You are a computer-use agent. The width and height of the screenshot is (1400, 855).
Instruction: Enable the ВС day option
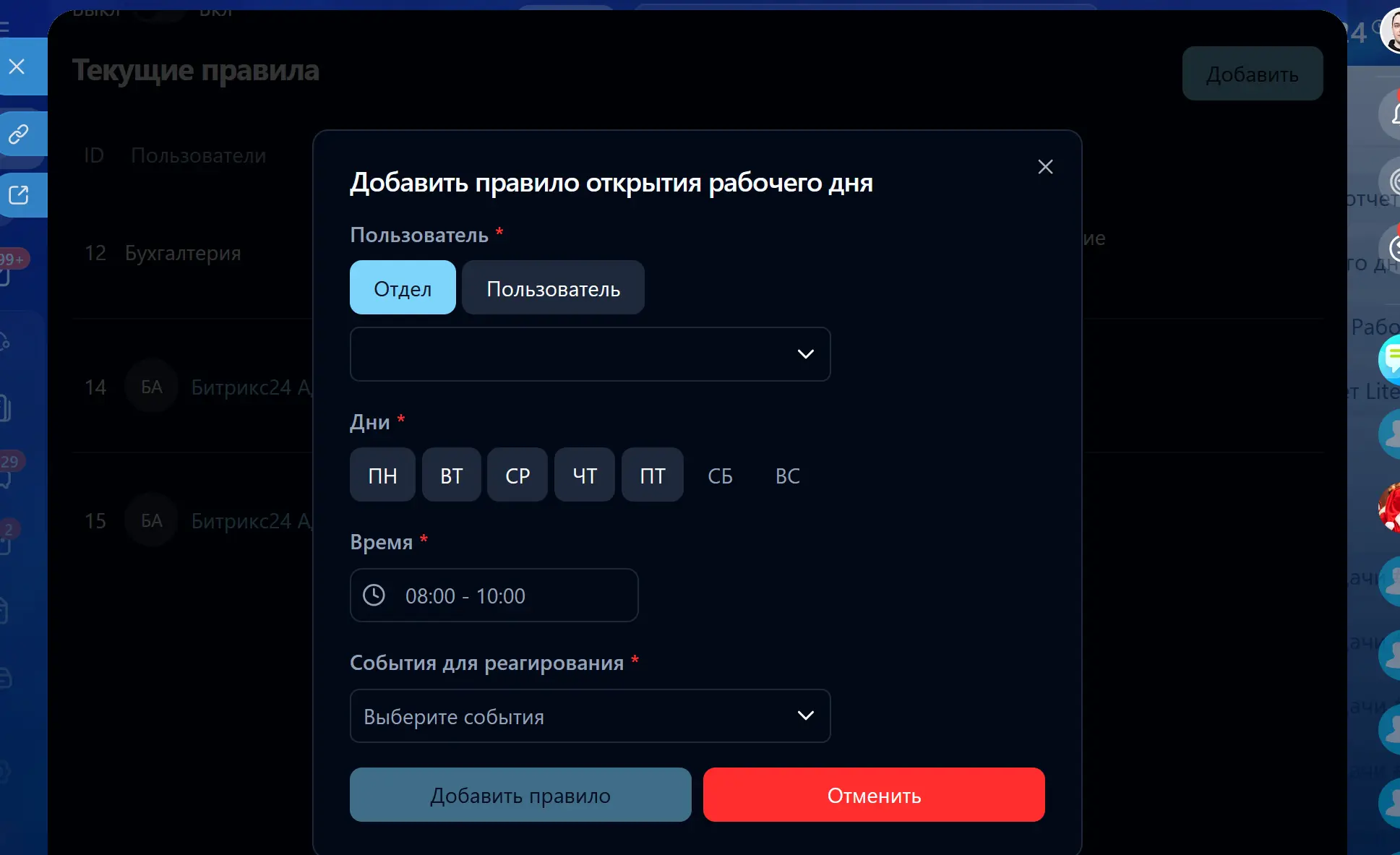coord(787,476)
